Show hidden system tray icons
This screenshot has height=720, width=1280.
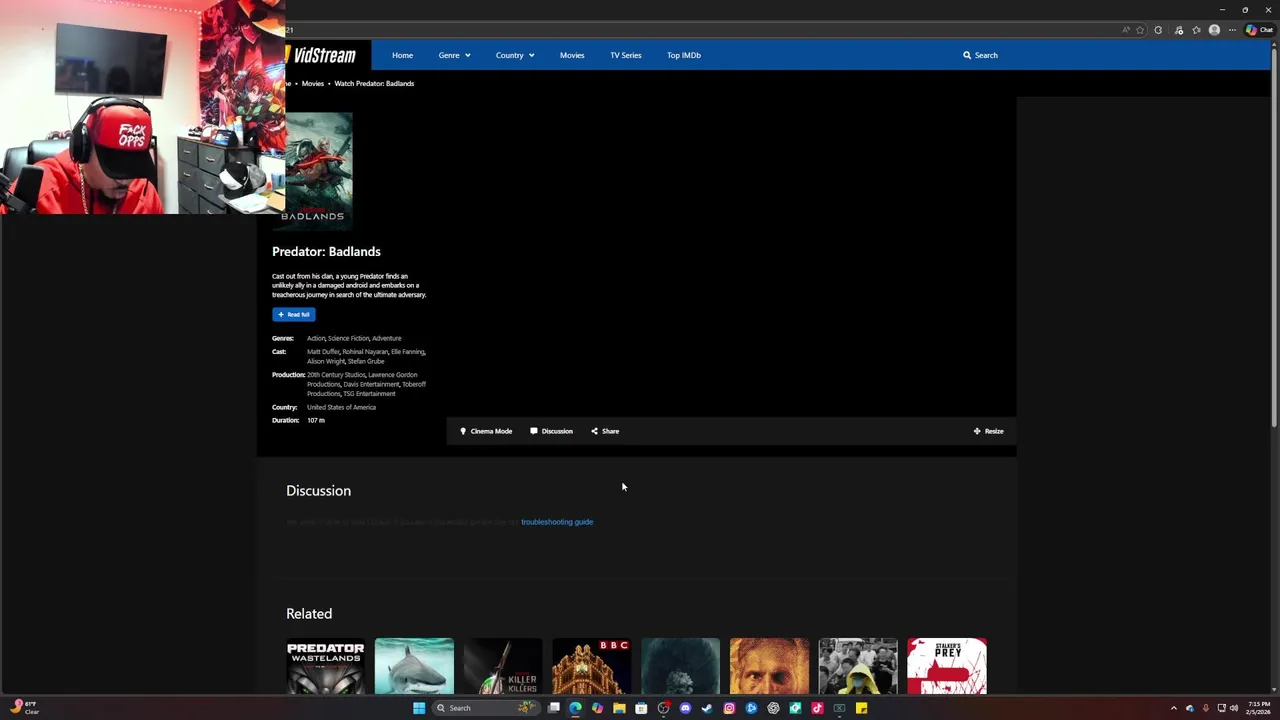1174,708
